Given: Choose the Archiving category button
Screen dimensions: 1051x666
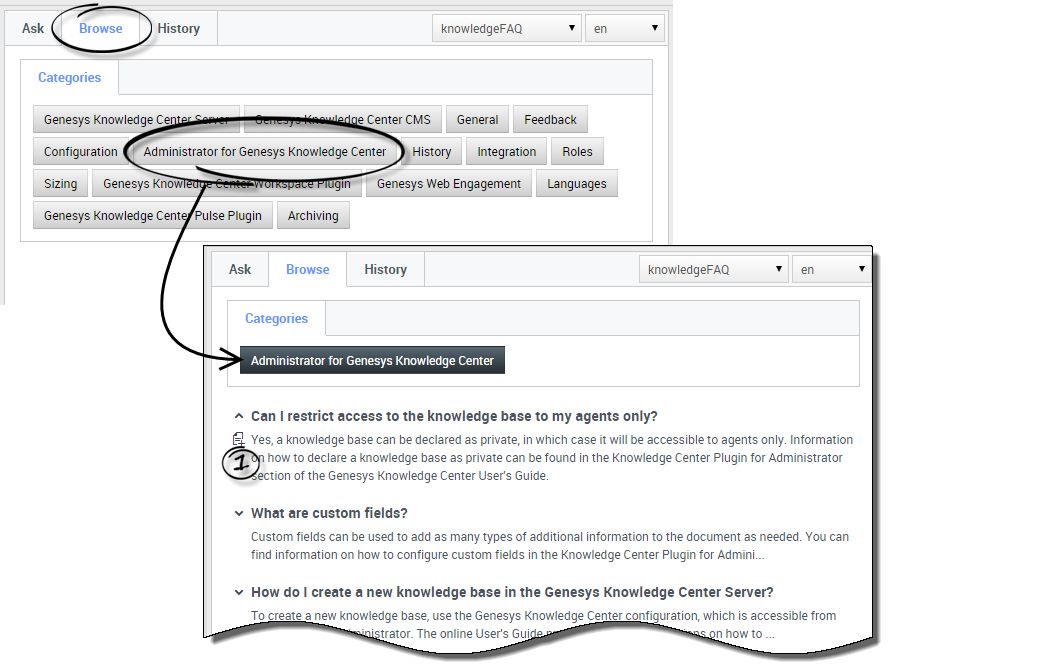Looking at the screenshot, I should 313,216.
